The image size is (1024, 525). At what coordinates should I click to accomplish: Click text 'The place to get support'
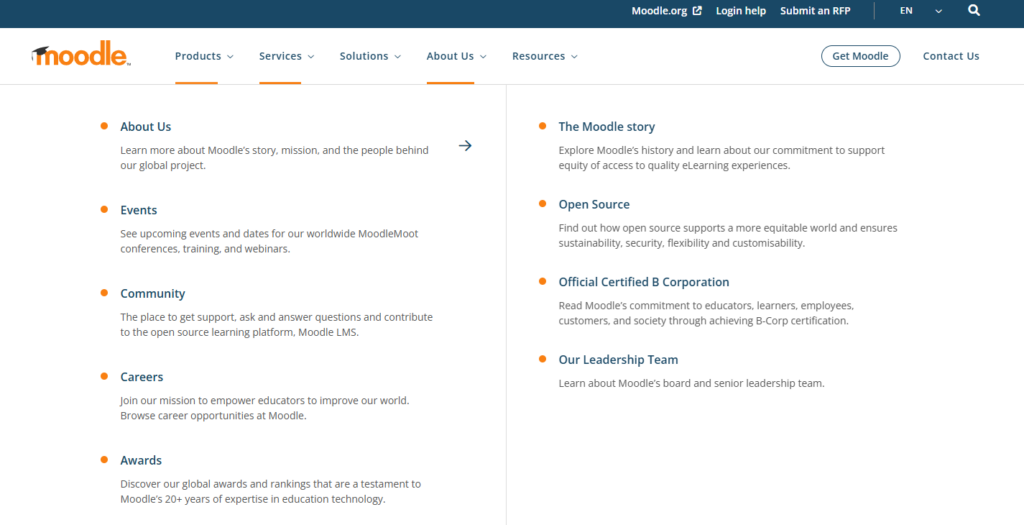(177, 317)
